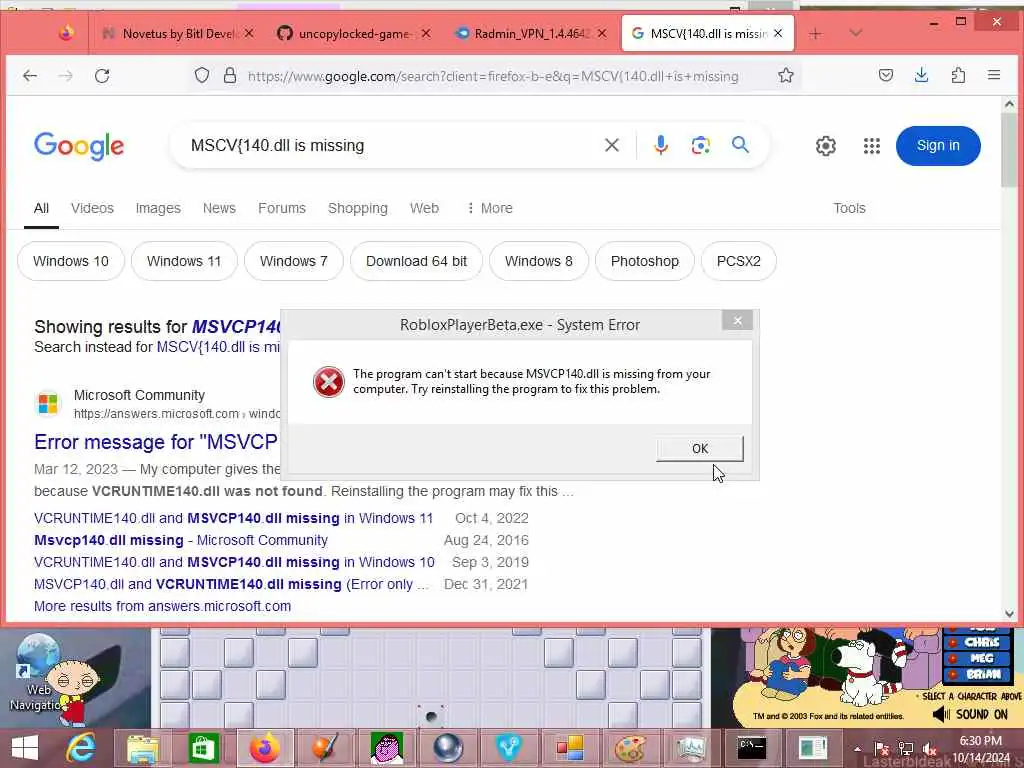1024x768 pixels.
Task: Open VCRUNTIME140.dll Windows 11 sublink
Action: pos(234,518)
